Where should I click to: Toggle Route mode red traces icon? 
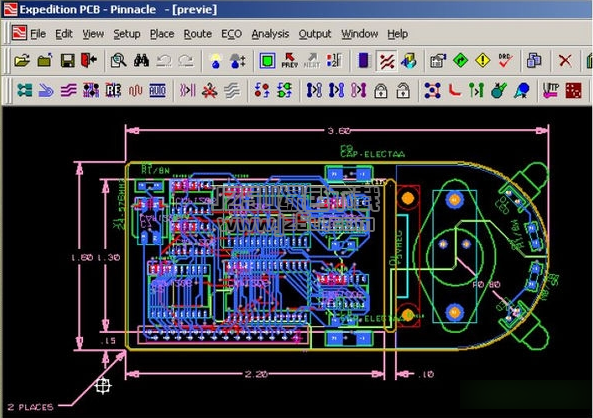coord(387,61)
